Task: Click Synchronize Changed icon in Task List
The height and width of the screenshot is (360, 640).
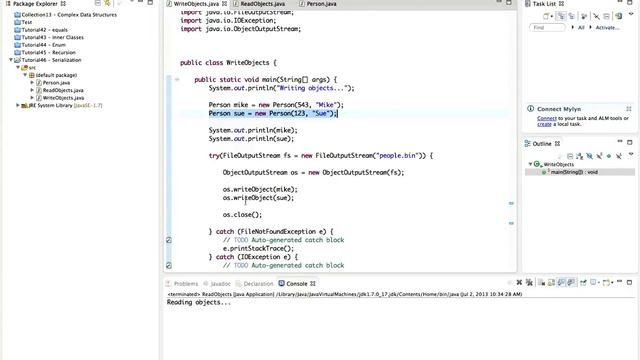Action: tap(619, 16)
